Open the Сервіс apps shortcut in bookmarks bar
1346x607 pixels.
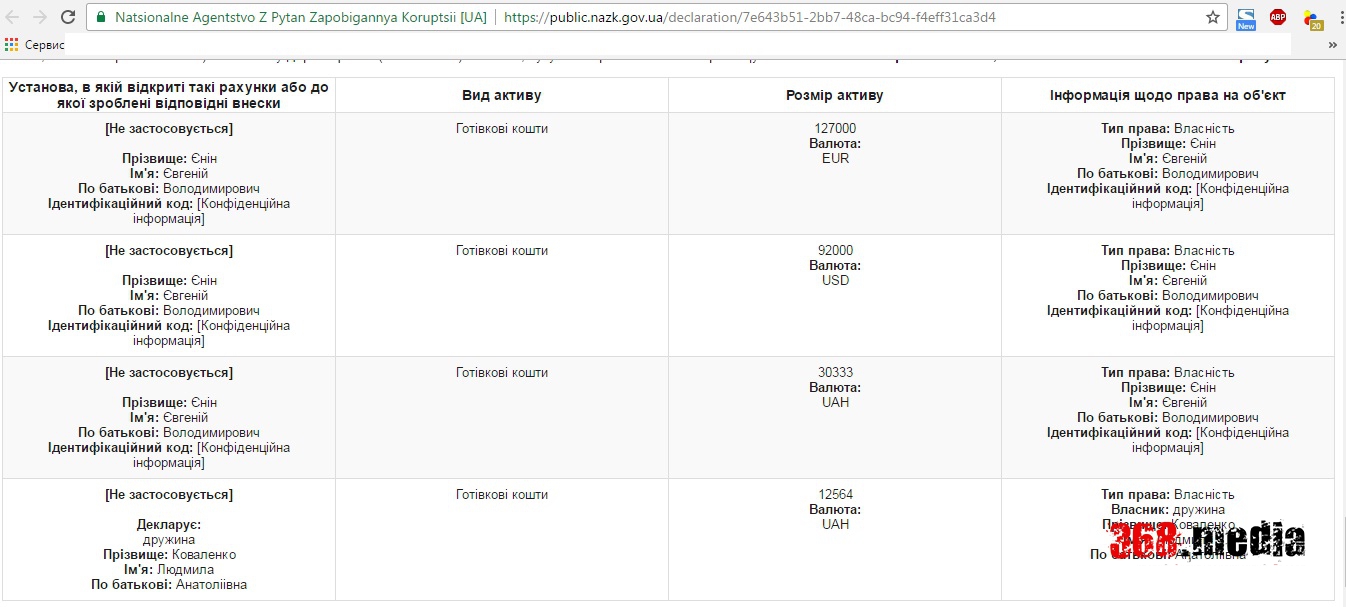(x=35, y=45)
